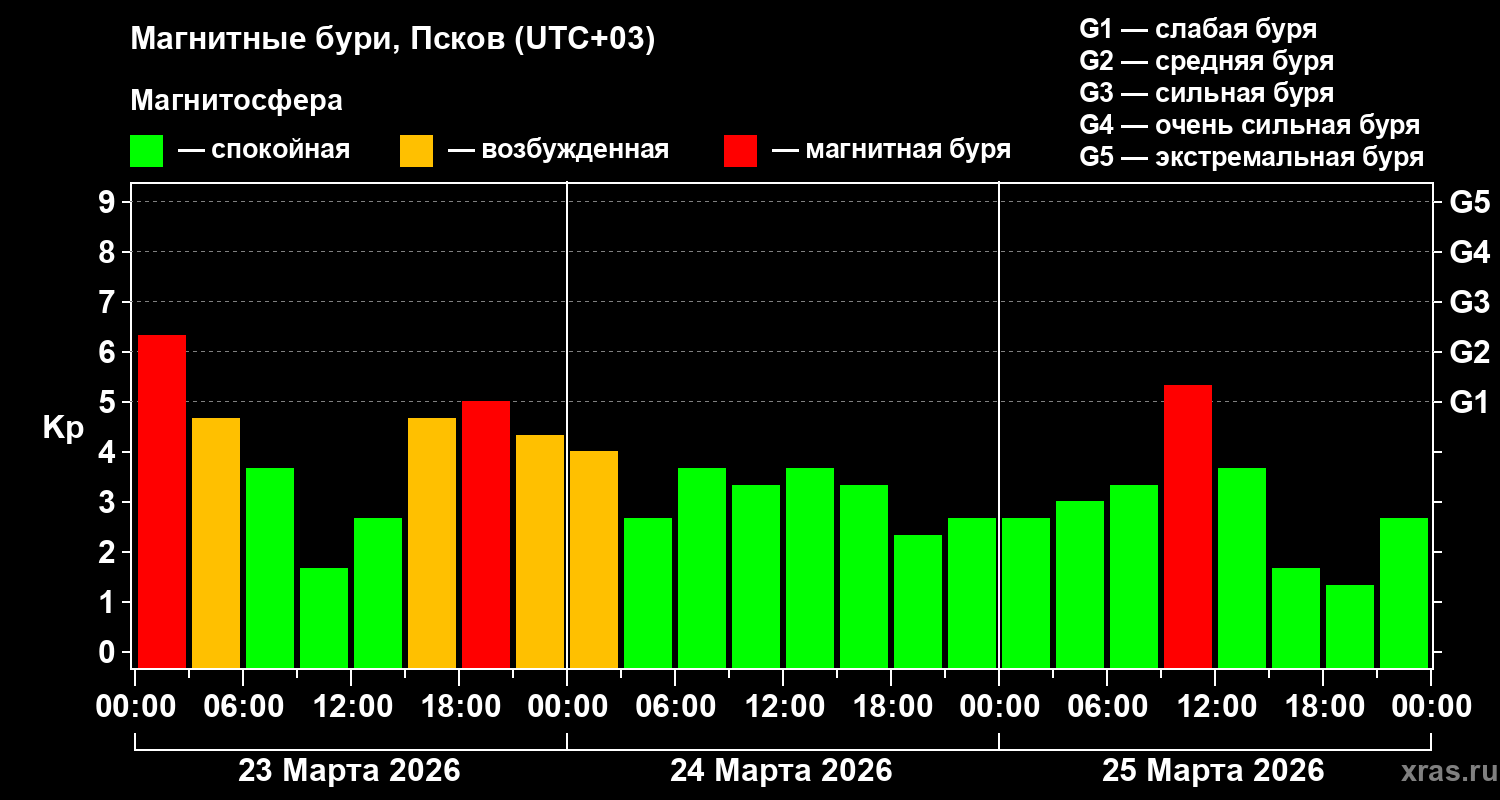1500x800 pixels.
Task: Click the '9' value on the Kp axis
Action: (109, 202)
